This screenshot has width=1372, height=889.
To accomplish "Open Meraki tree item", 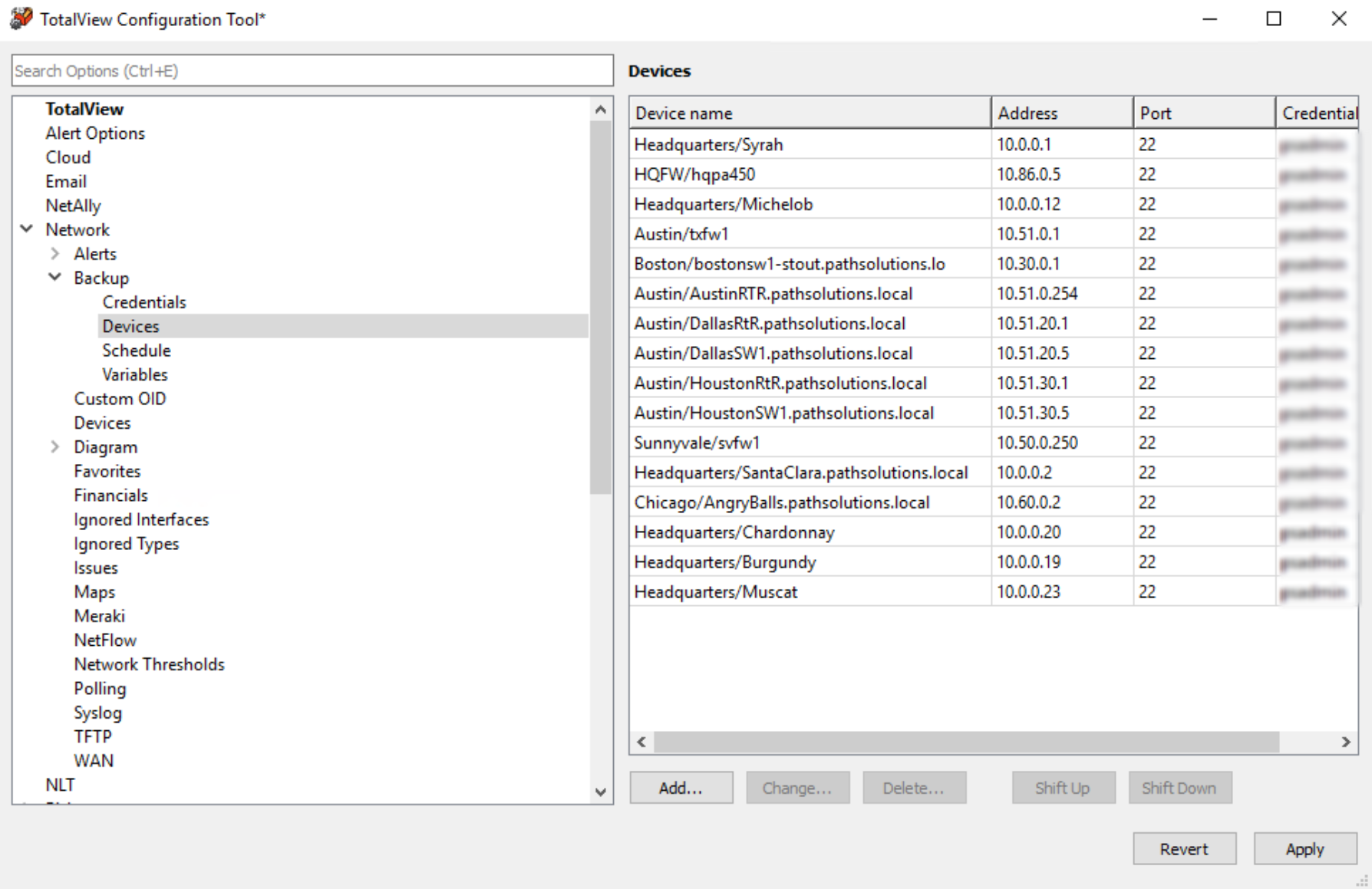I will tap(99, 617).
